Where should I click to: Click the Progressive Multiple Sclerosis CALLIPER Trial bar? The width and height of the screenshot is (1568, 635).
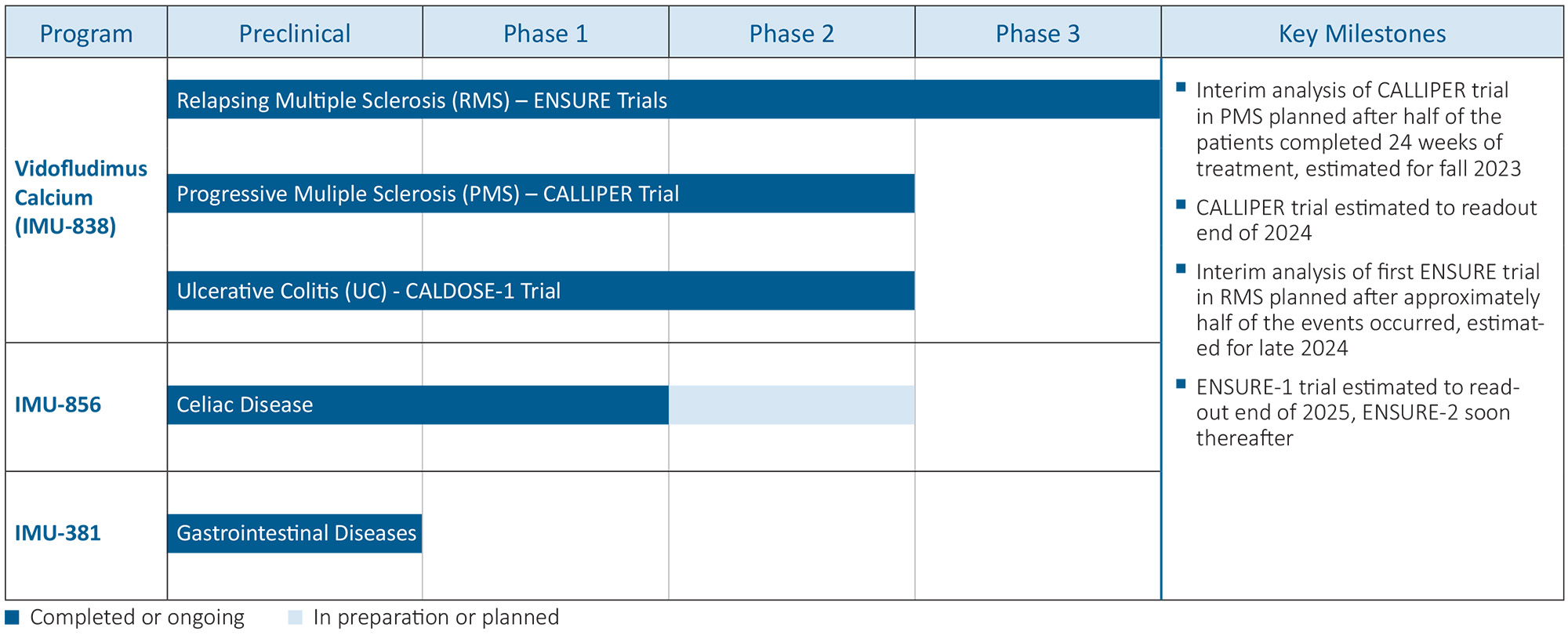tap(541, 194)
